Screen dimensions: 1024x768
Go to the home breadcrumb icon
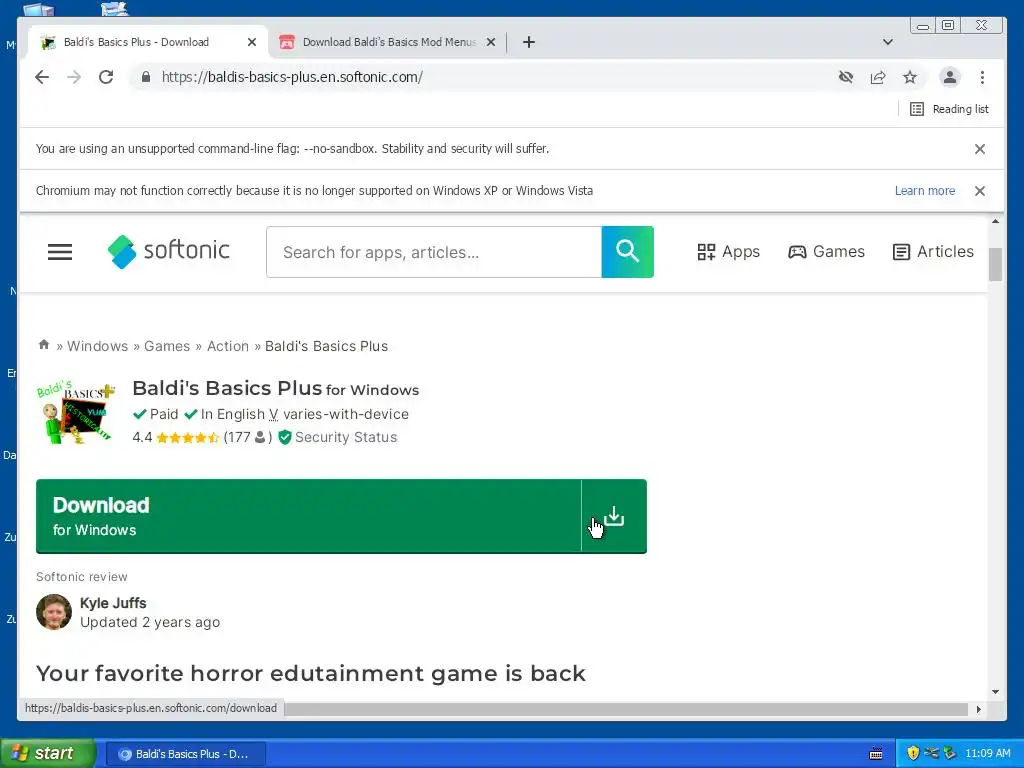click(x=44, y=344)
